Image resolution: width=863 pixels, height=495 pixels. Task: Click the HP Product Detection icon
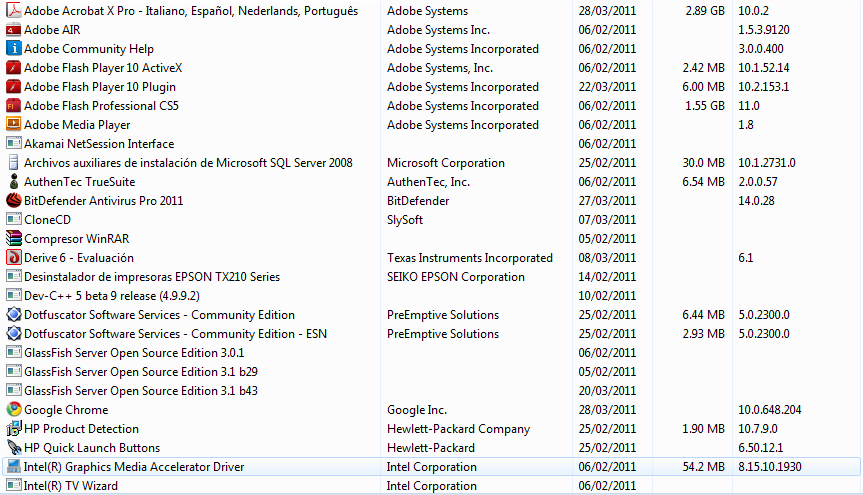(14, 428)
